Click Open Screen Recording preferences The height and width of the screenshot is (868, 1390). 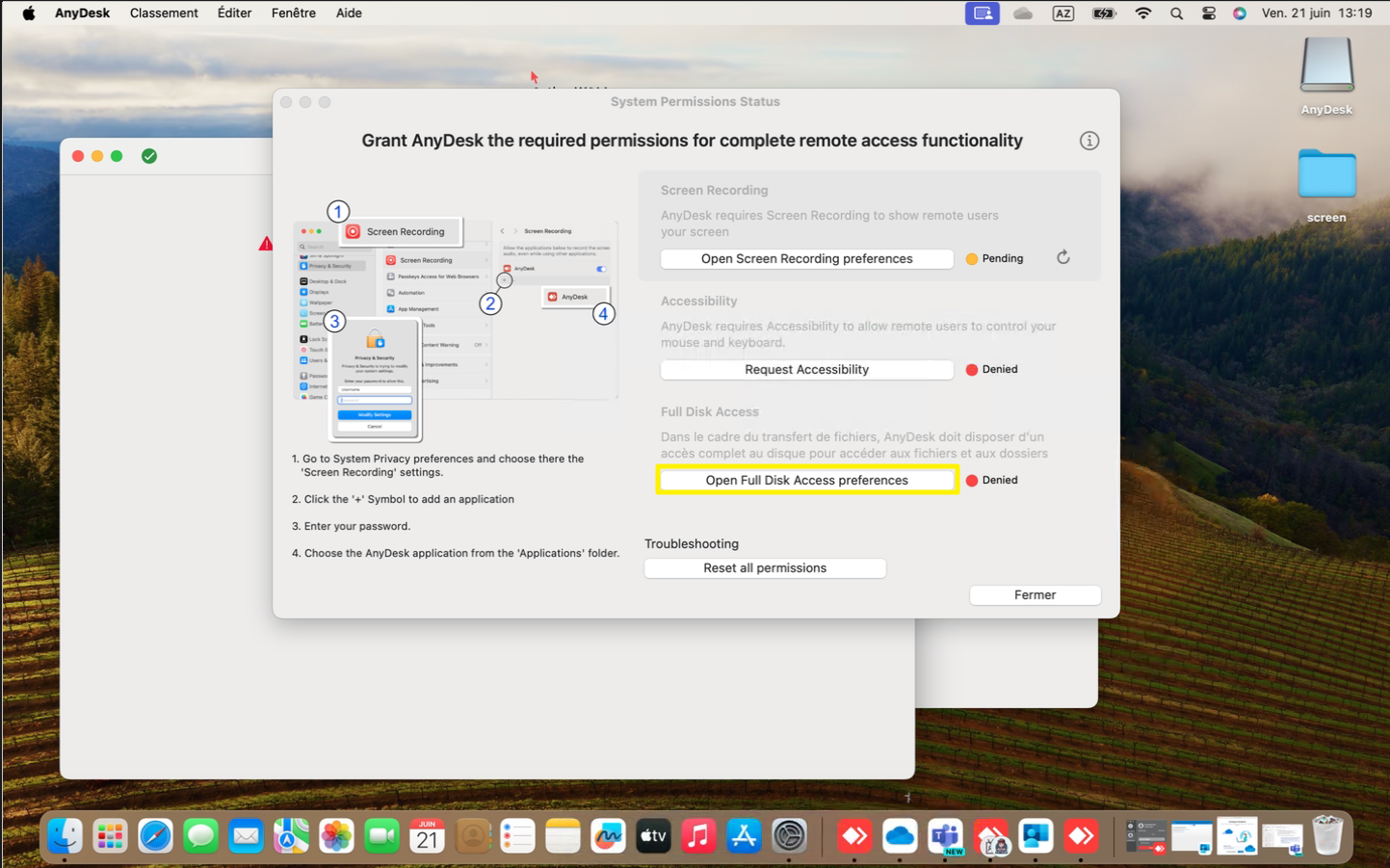coord(807,258)
